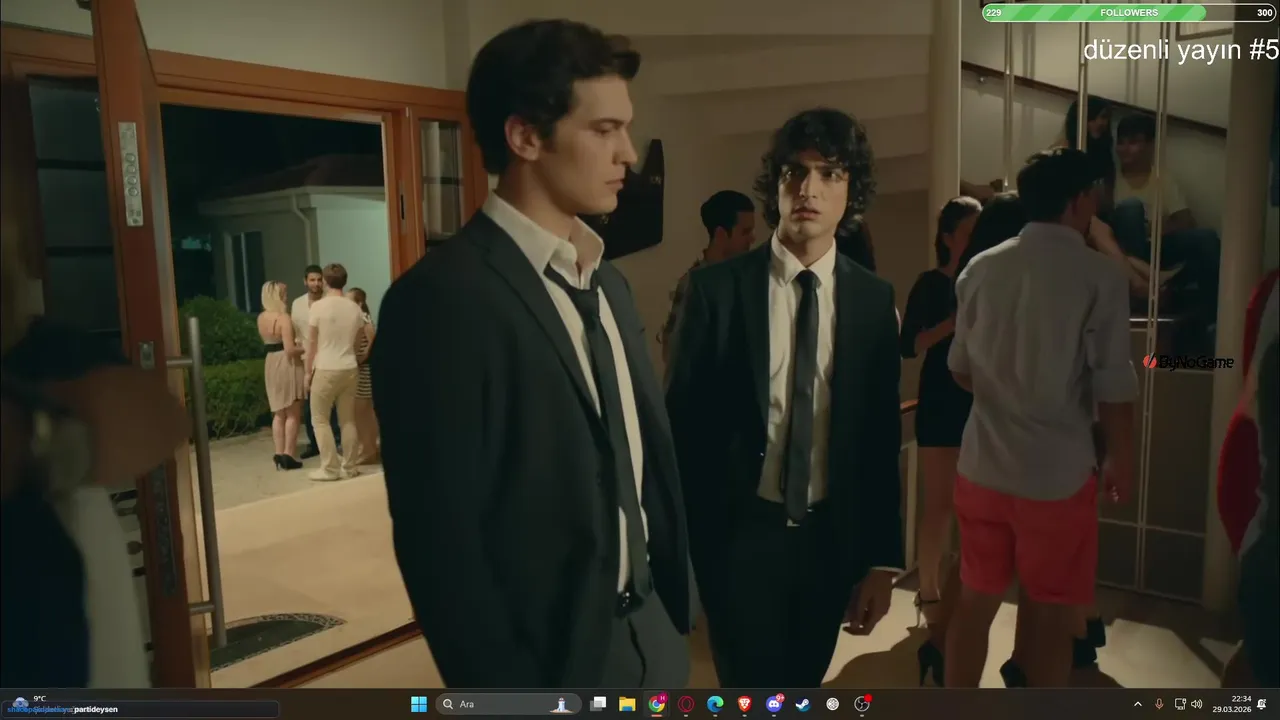The height and width of the screenshot is (720, 1280).
Task: Open Opera browser from the taskbar
Action: click(x=686, y=704)
